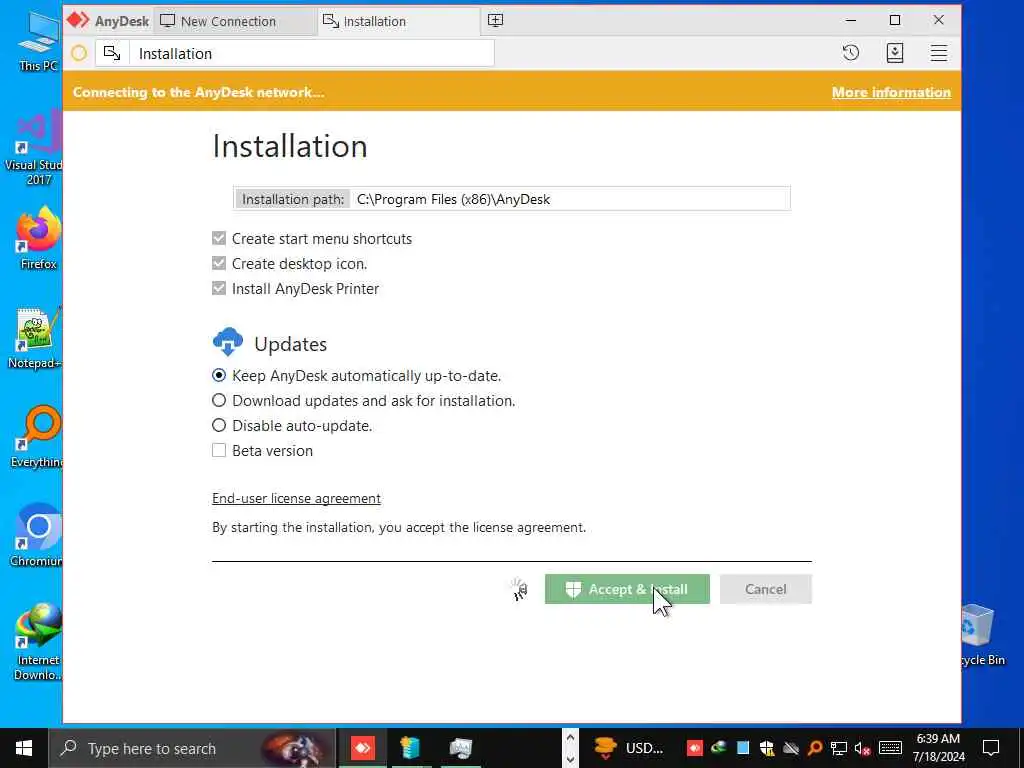
Task: Switch to the Installation tab
Action: 399,21
